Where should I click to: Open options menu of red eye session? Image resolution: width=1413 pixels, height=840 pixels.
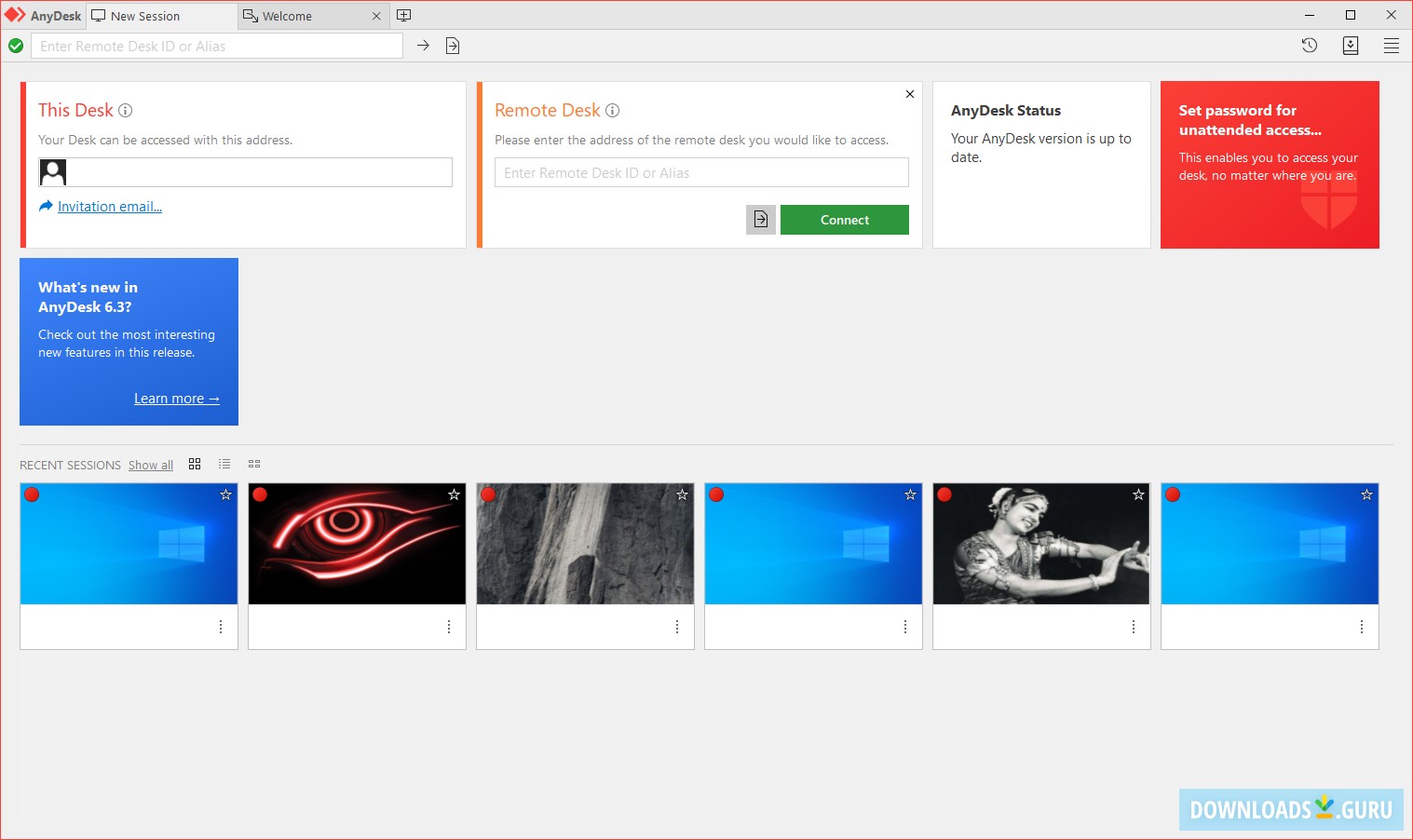[x=449, y=627]
